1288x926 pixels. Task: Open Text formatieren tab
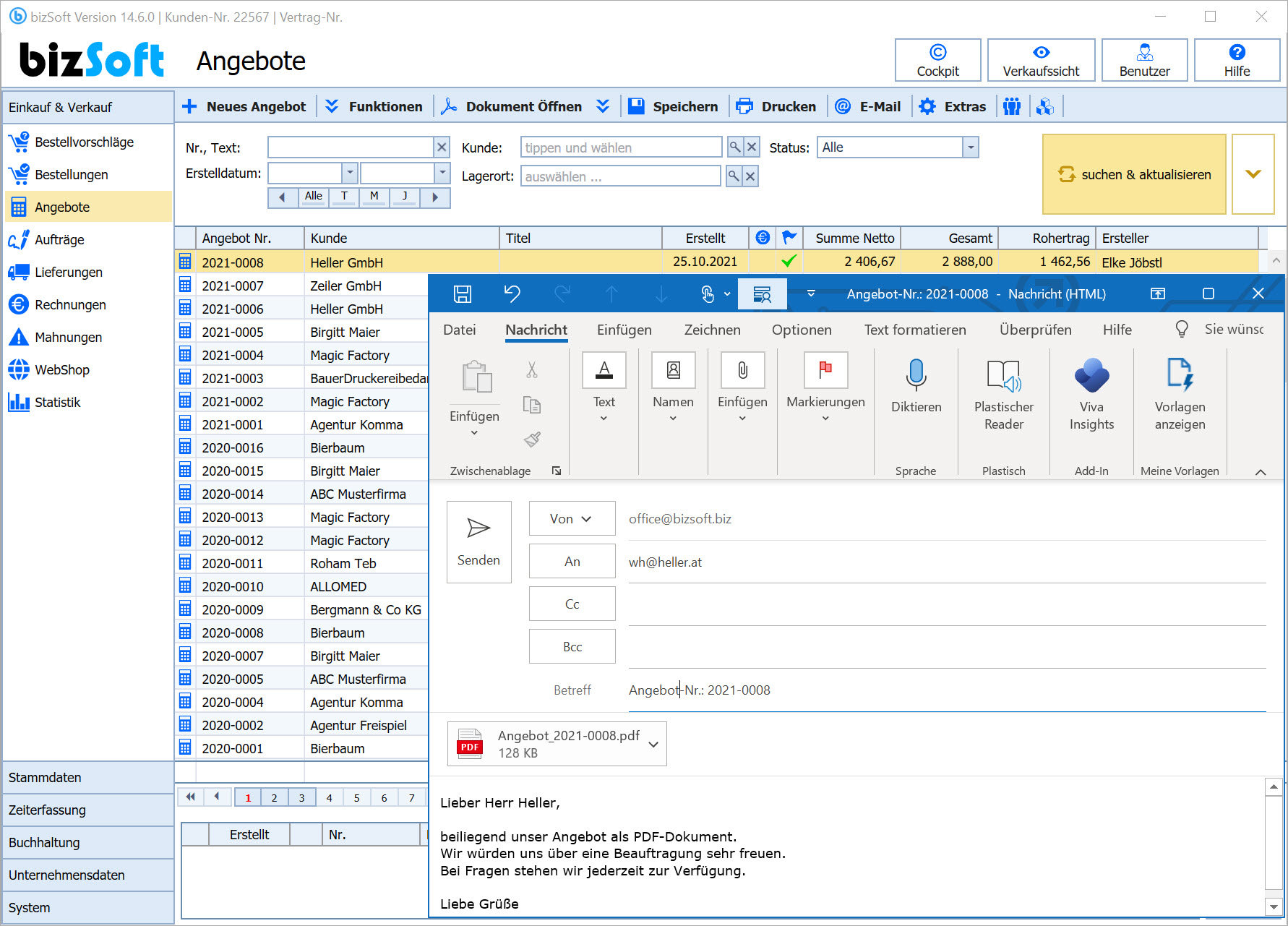(914, 330)
